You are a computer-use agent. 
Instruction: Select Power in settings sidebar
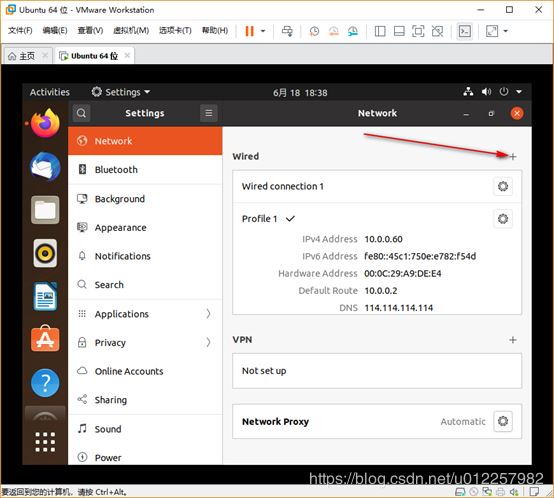[145, 458]
